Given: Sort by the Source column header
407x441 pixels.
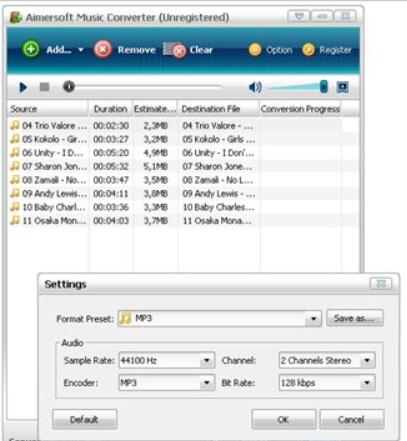Looking at the screenshot, I should 48,109.
